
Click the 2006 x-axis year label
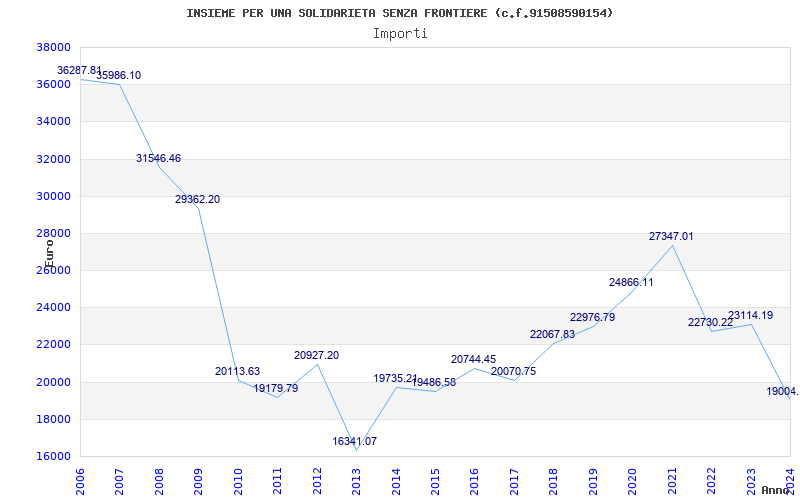tap(80, 482)
